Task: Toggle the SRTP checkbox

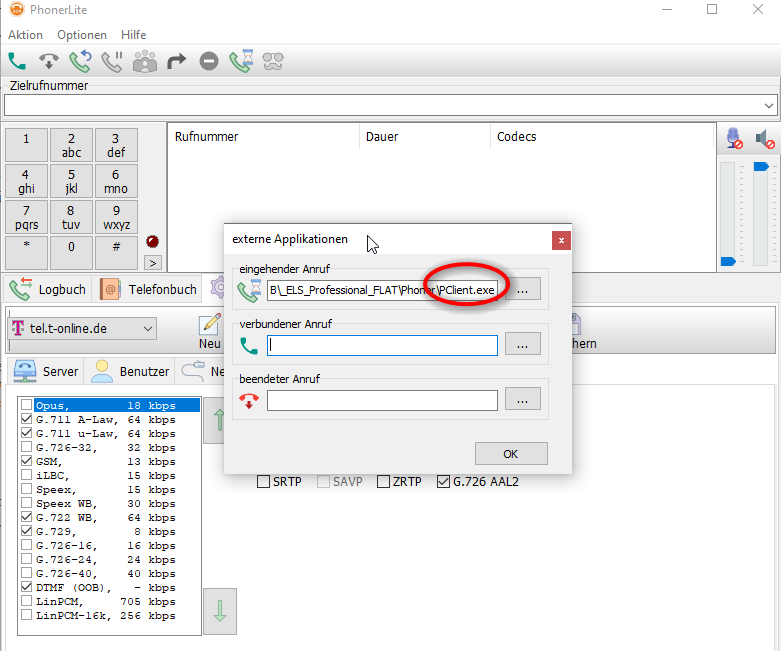Action: click(264, 482)
